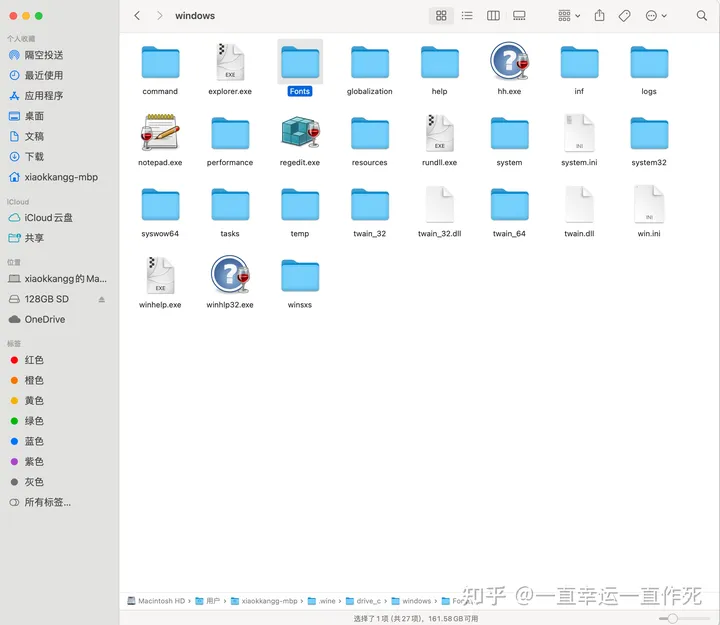Open the twain_64 folder
This screenshot has height=625, width=720.
tap(509, 205)
